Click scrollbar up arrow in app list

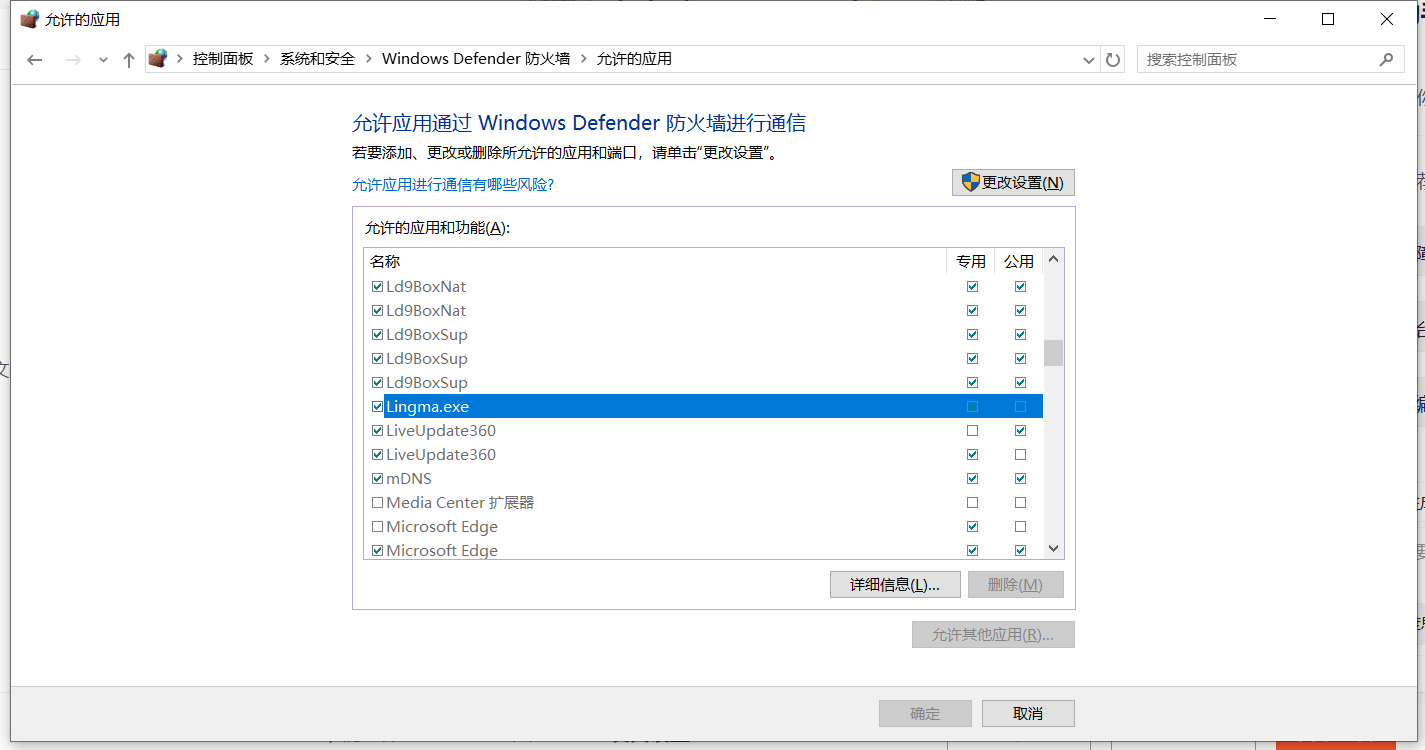(1053, 260)
